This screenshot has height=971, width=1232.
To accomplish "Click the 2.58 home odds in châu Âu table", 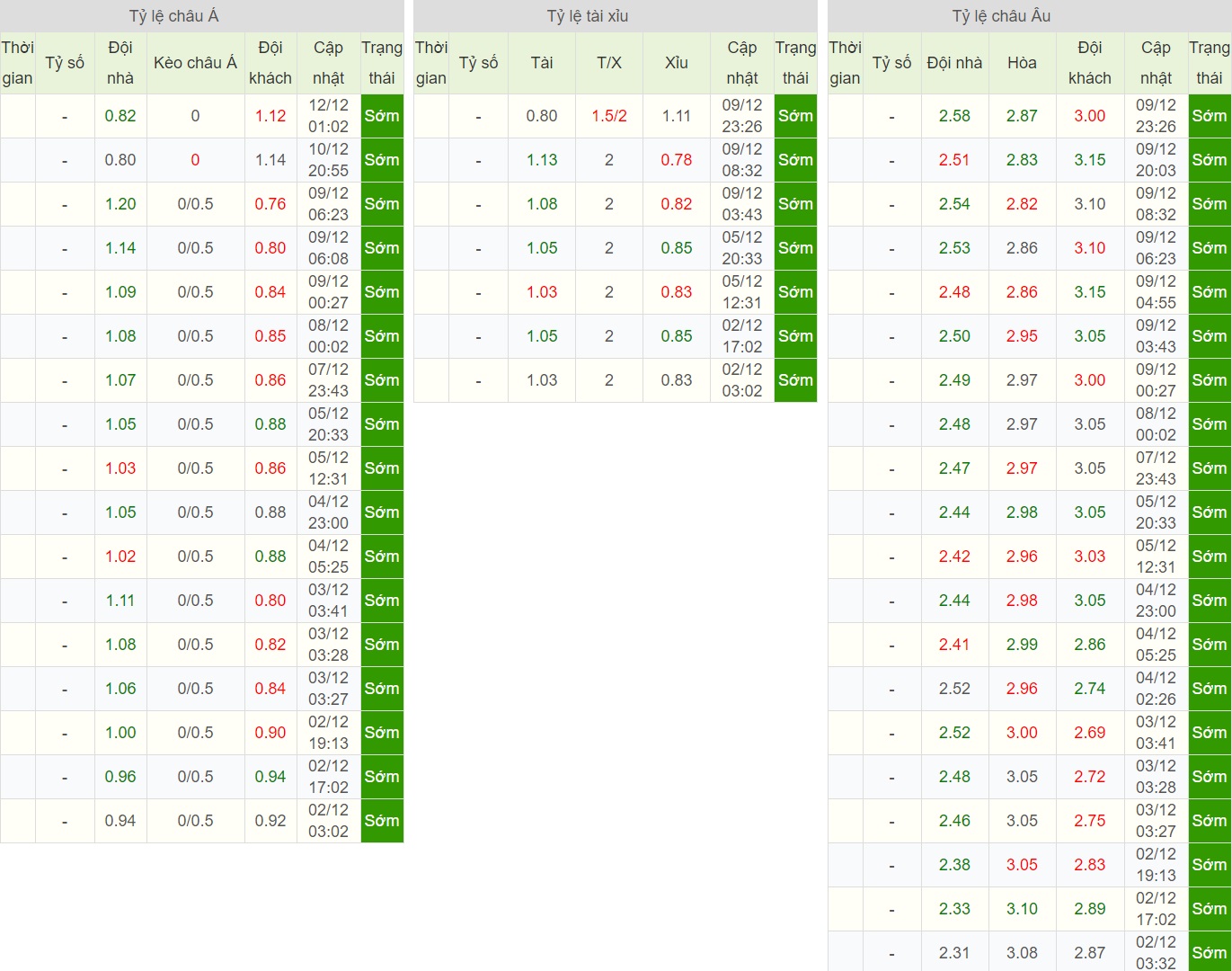I will [954, 116].
